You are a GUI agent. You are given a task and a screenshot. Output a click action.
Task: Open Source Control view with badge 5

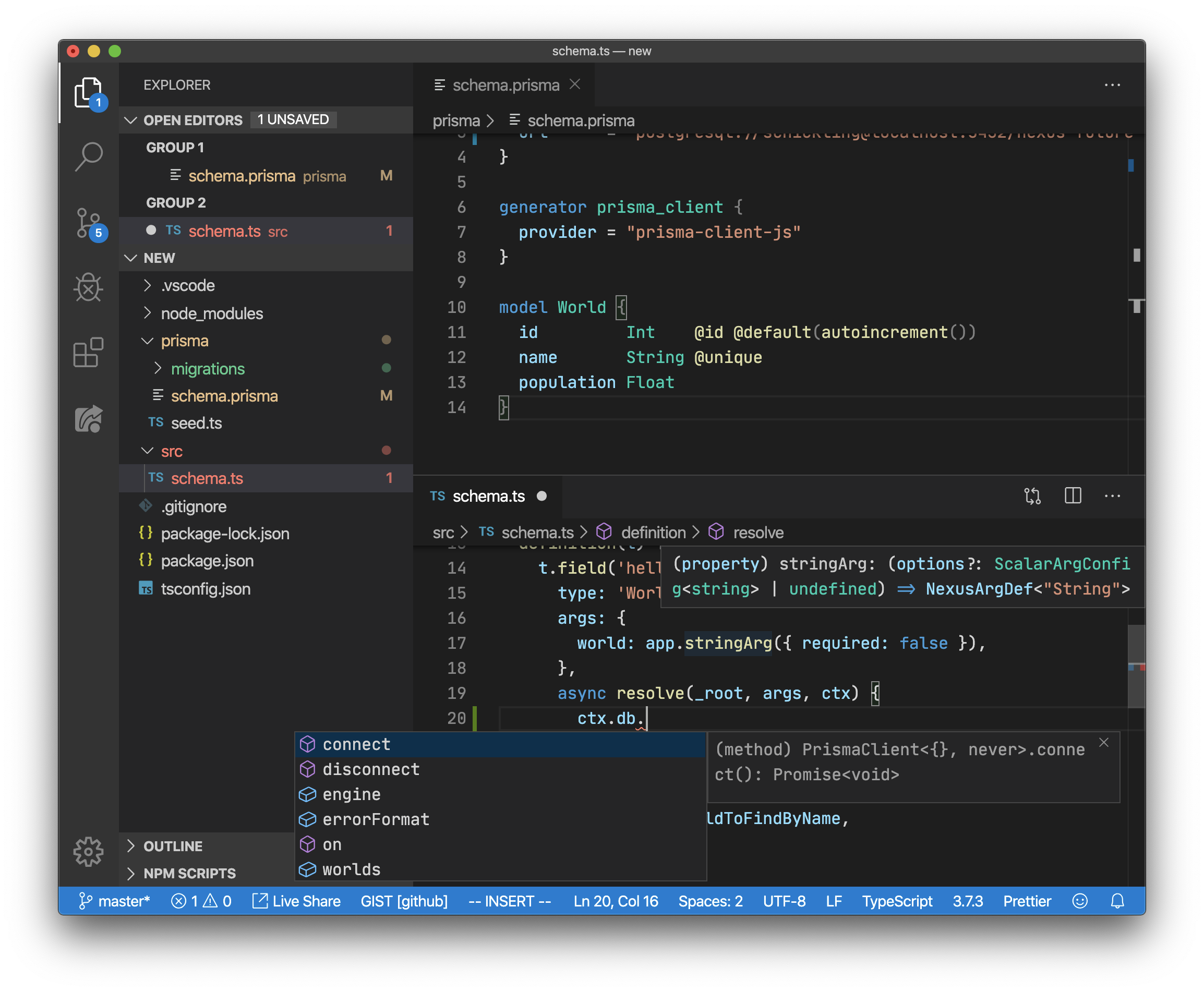tap(89, 223)
